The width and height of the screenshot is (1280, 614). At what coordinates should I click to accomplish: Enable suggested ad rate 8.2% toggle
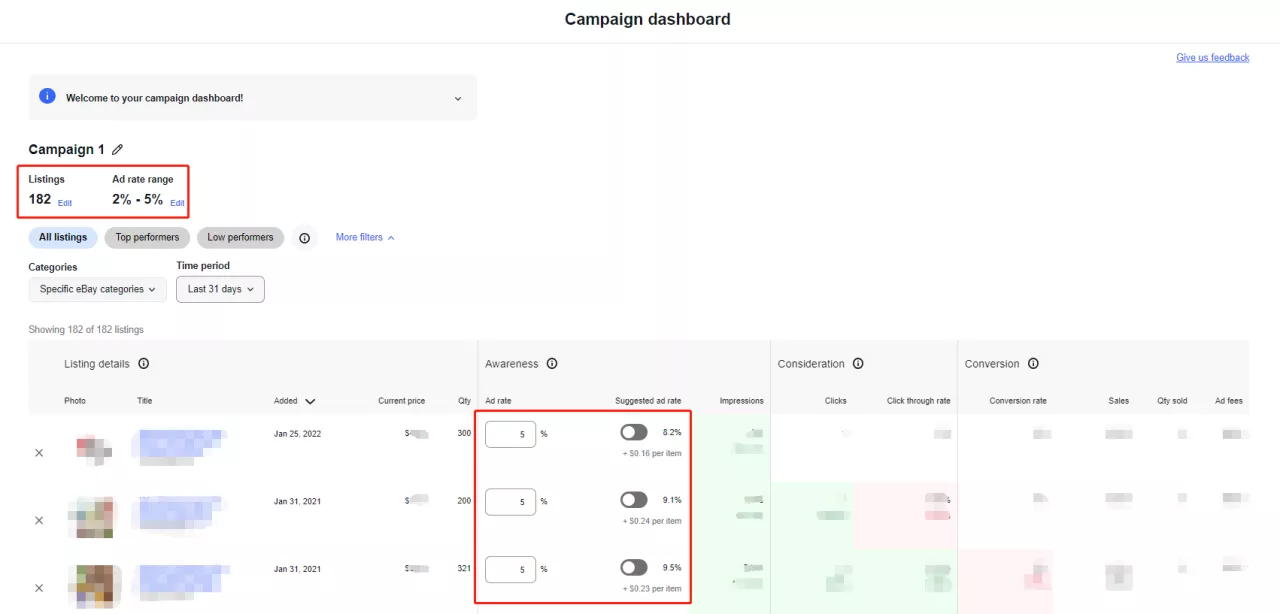point(633,432)
